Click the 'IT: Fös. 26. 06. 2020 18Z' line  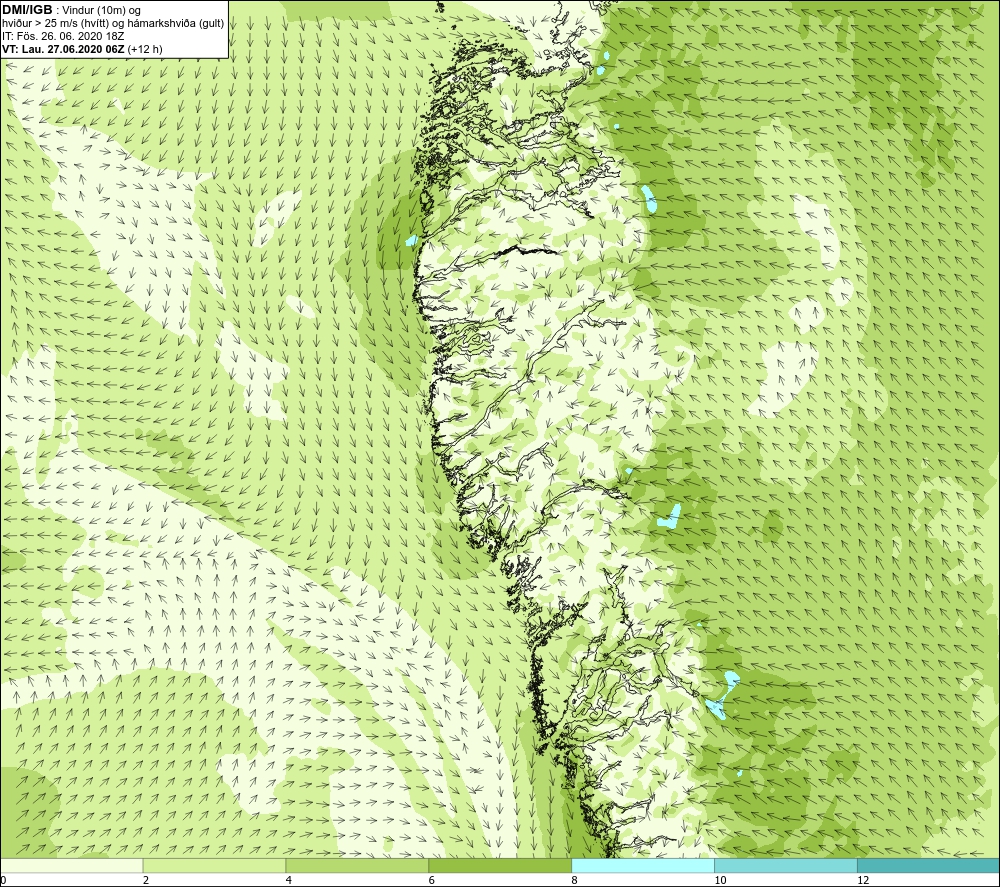coord(63,36)
